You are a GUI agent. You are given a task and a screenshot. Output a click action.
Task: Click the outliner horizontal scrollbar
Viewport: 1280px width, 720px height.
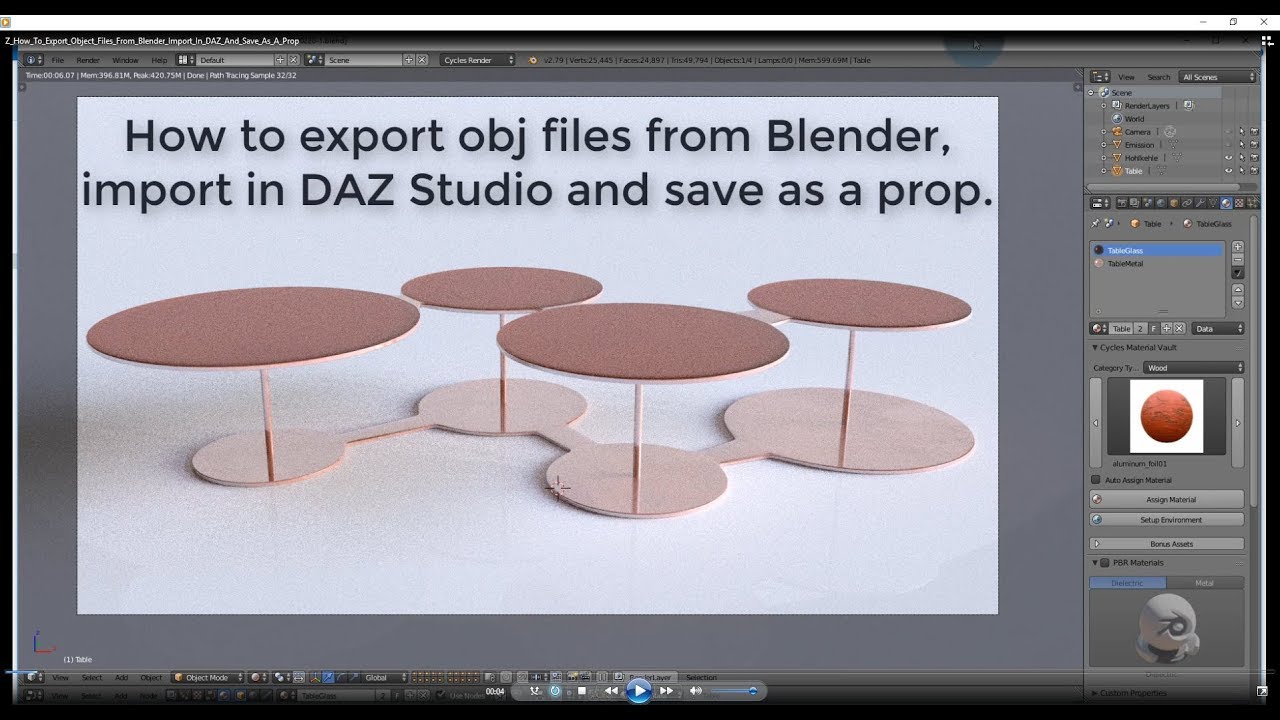click(1162, 186)
